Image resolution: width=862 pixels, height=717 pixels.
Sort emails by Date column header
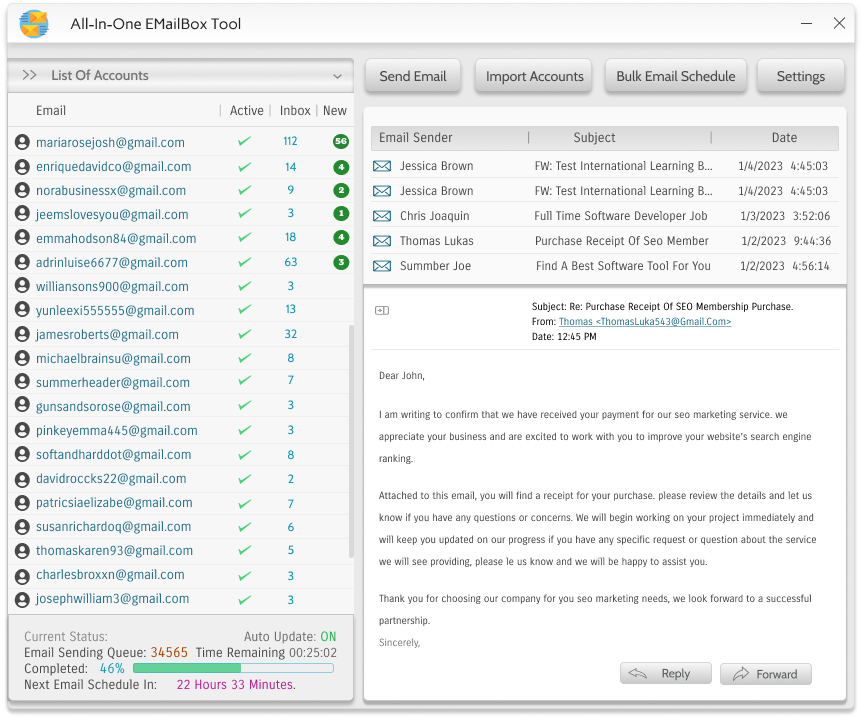pyautogui.click(x=784, y=138)
